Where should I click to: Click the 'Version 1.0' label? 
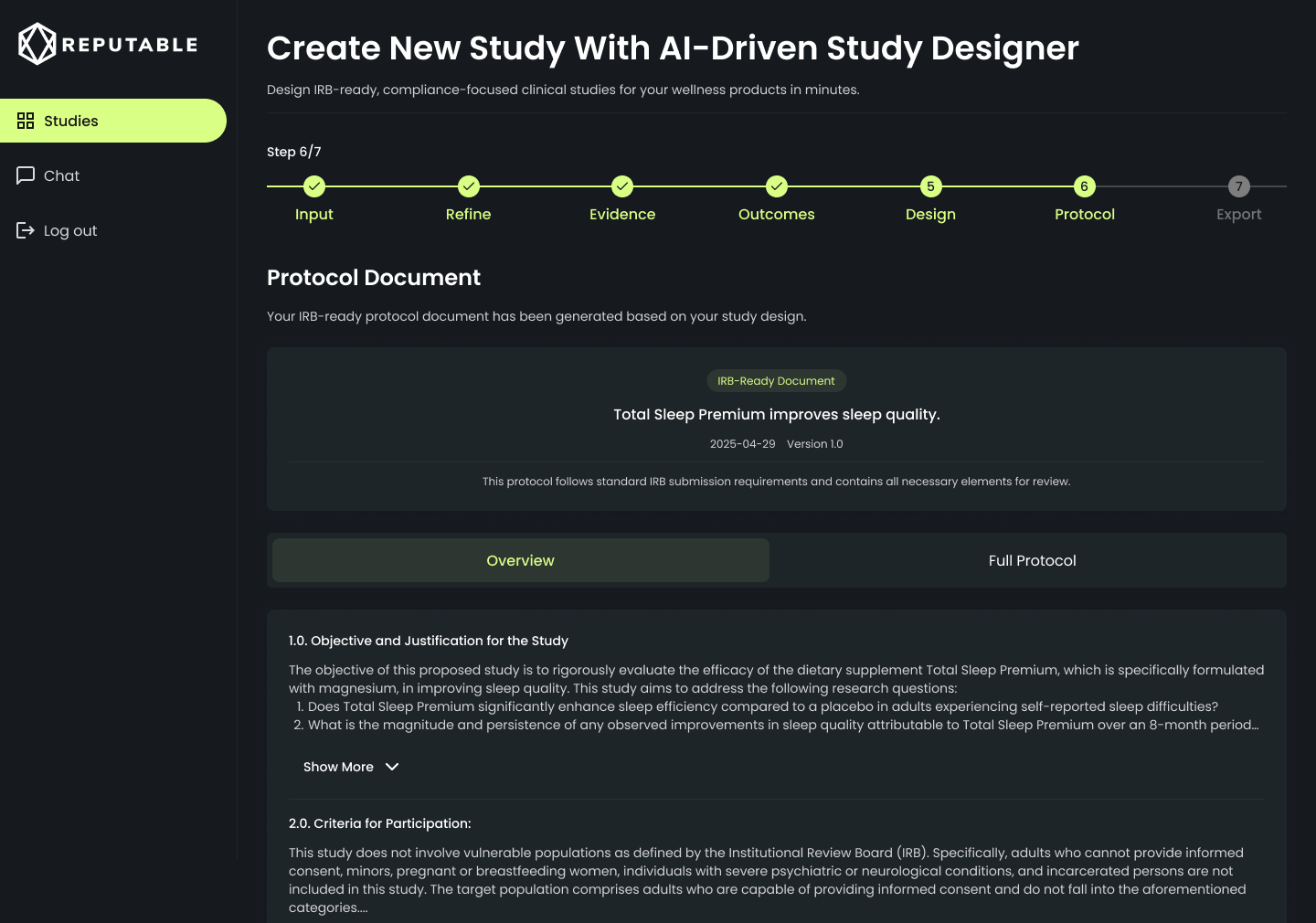tap(815, 444)
